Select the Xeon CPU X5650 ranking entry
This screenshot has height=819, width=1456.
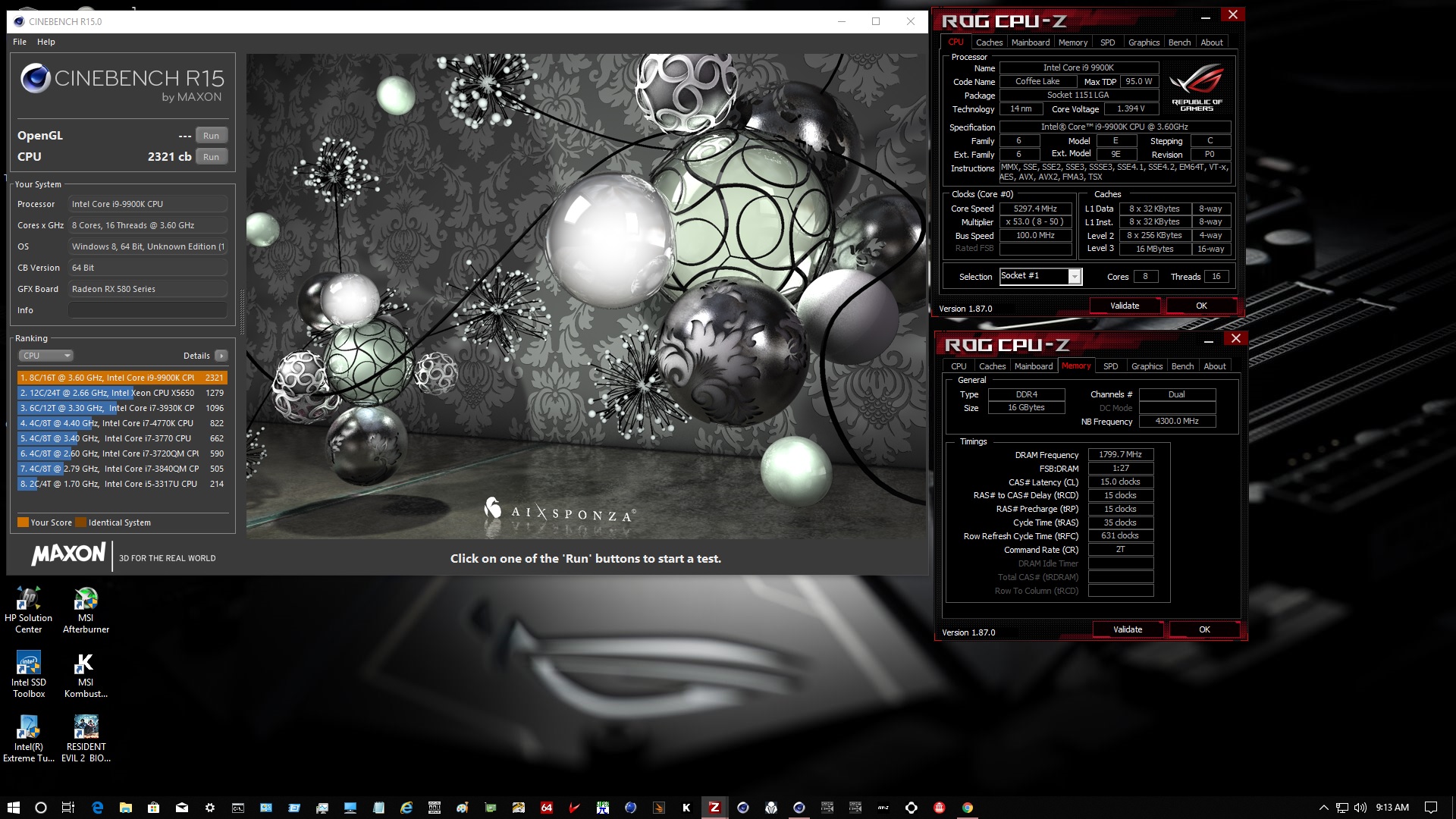122,393
